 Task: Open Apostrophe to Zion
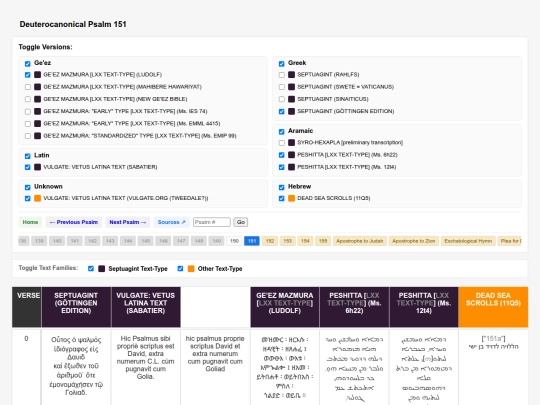click(414, 241)
